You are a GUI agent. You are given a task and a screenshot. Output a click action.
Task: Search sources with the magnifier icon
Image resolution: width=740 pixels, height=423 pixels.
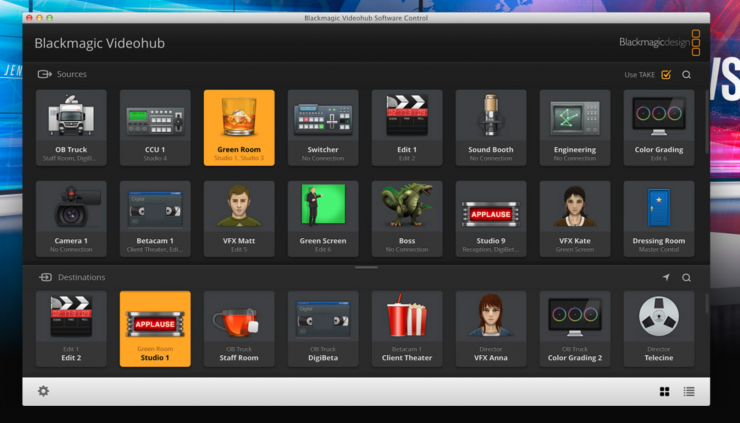point(687,75)
